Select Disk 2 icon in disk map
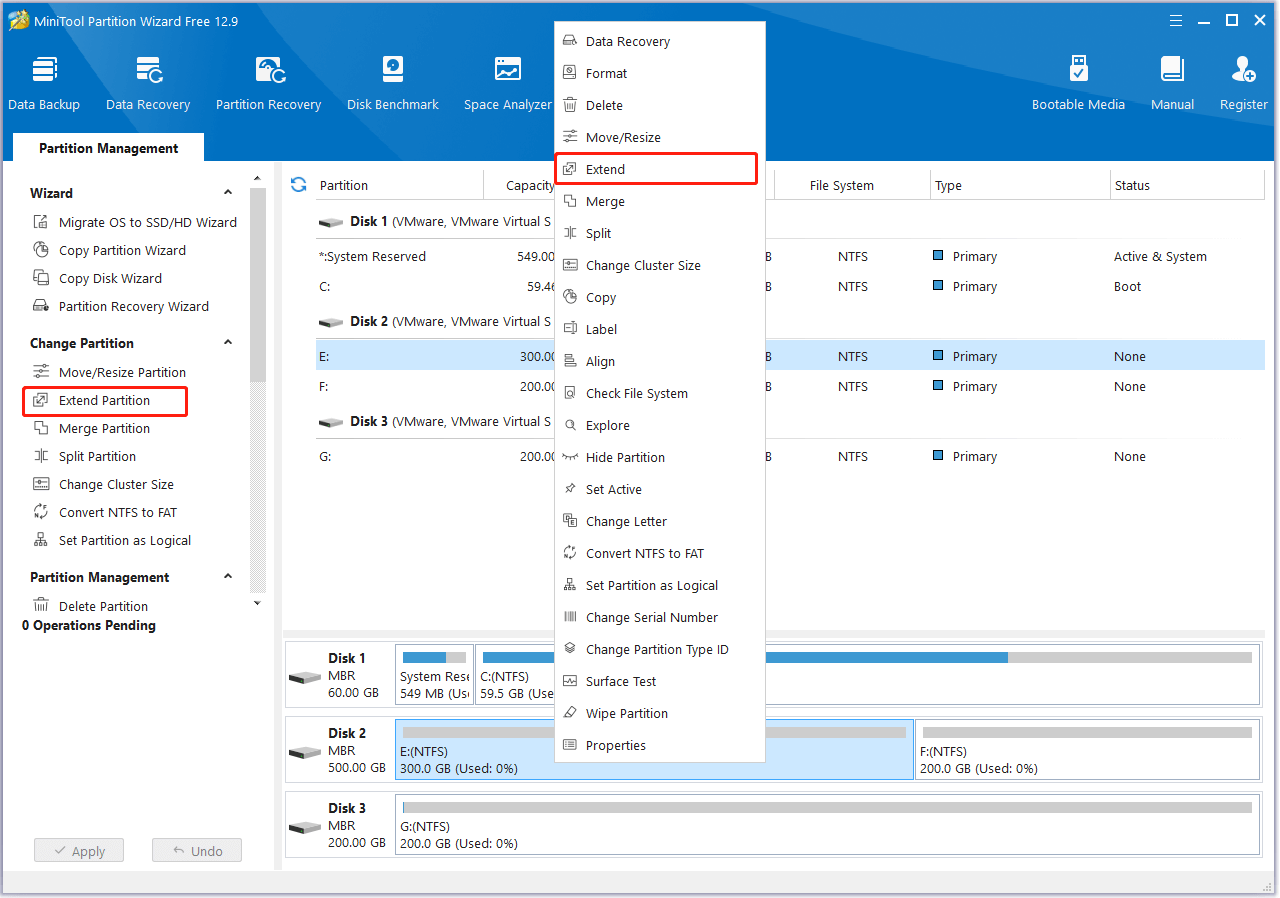Image resolution: width=1280 pixels, height=898 pixels. 304,751
